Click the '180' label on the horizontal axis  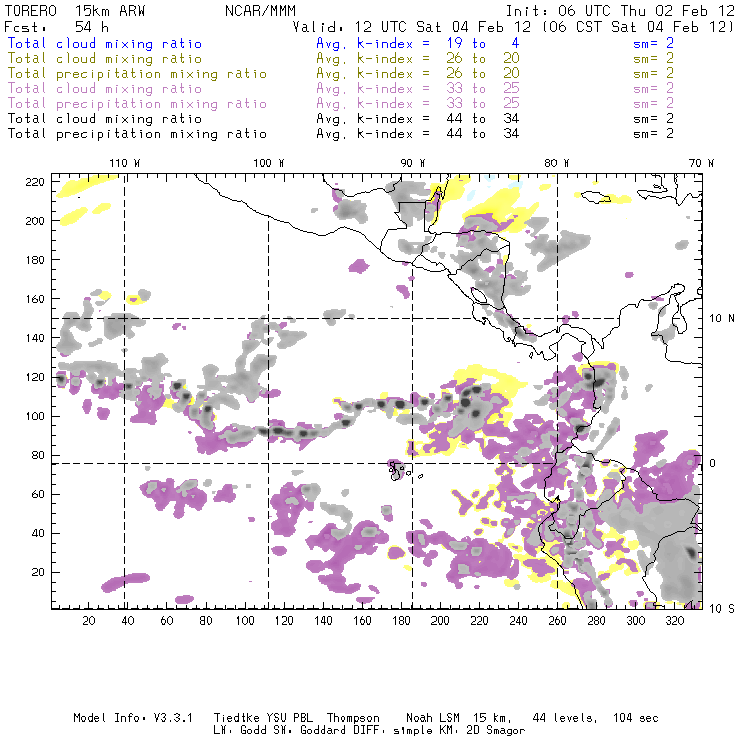(x=401, y=621)
